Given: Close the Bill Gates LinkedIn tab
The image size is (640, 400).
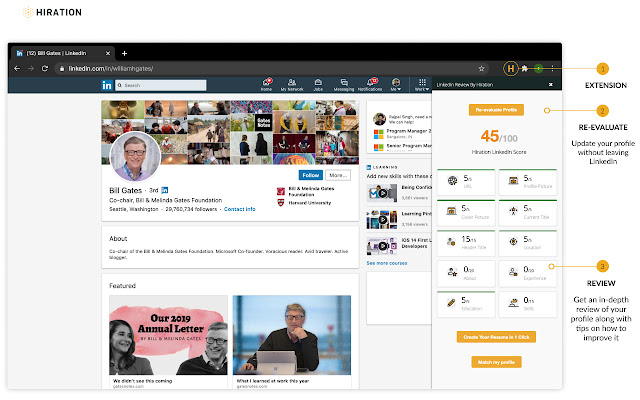Looking at the screenshot, I should 108,53.
